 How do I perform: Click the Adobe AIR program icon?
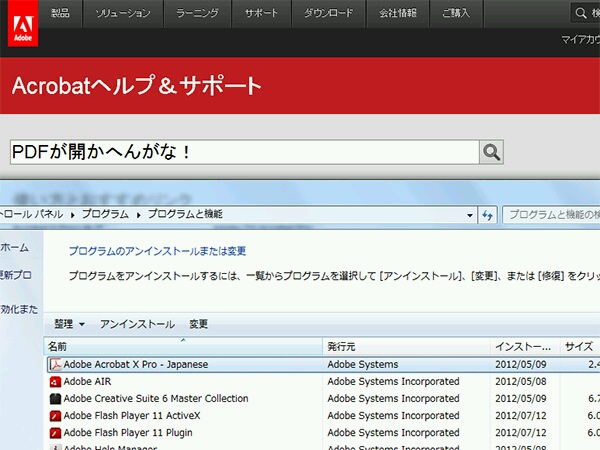[x=55, y=382]
